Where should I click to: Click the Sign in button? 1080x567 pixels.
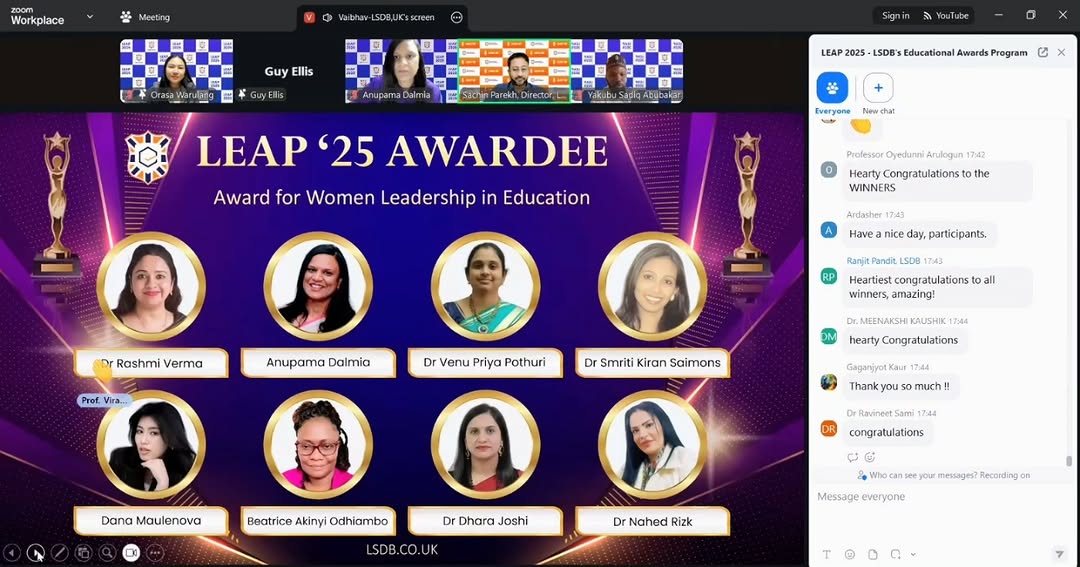tap(895, 16)
